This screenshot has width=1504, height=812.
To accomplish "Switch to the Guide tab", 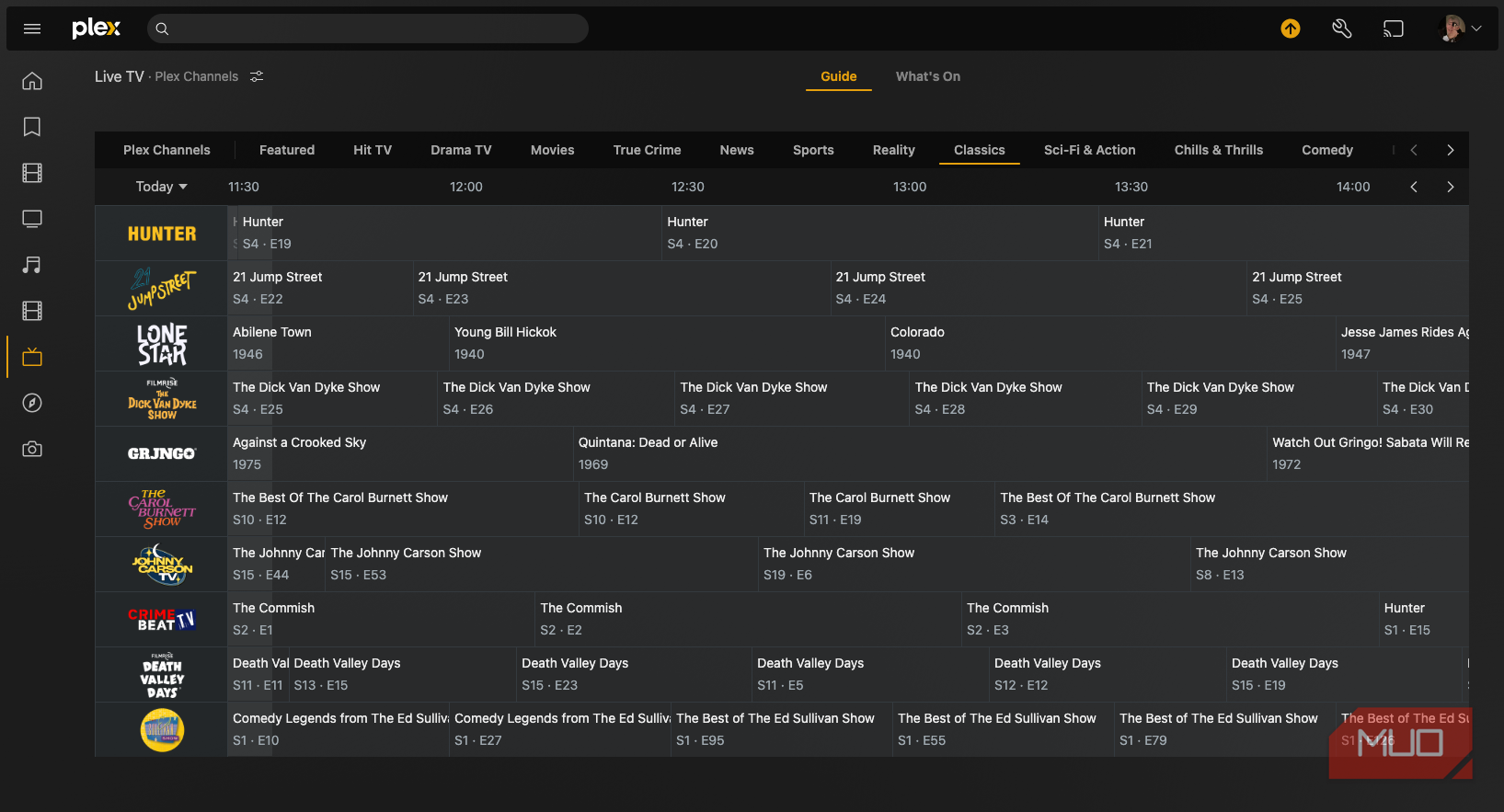I will click(839, 76).
